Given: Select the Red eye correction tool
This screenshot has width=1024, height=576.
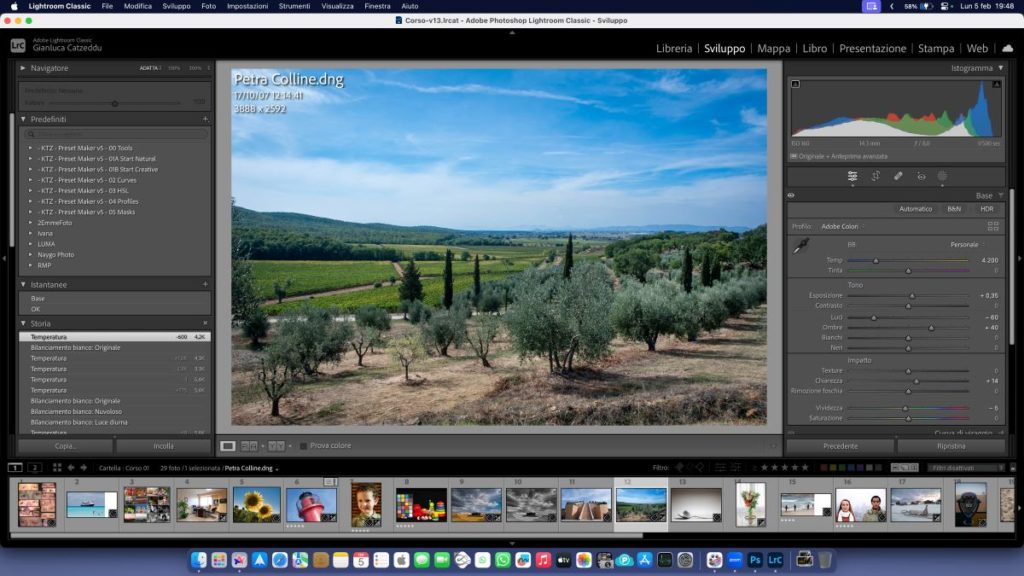Looking at the screenshot, I should click(x=921, y=176).
